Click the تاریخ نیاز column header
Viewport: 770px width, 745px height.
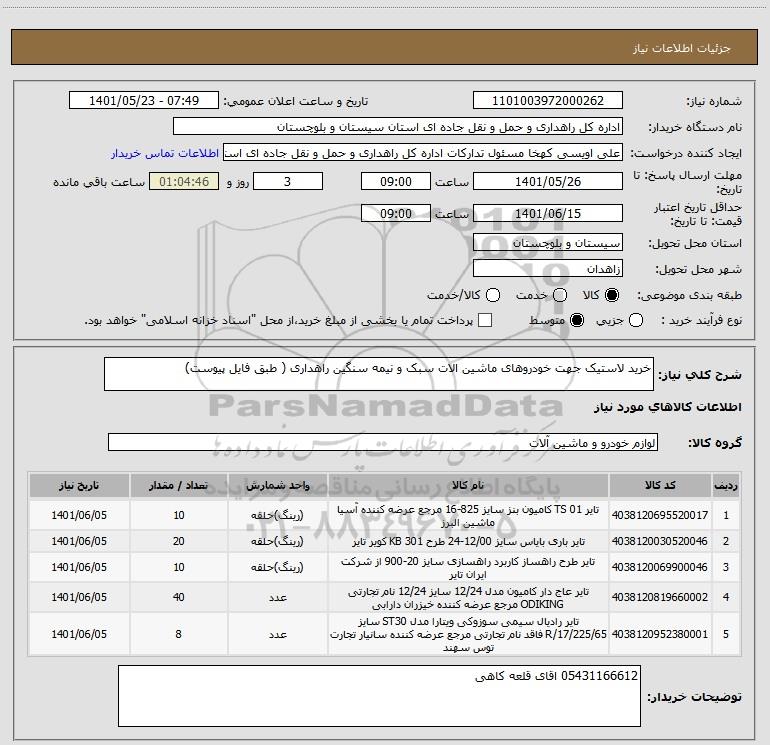pyautogui.click(x=79, y=486)
